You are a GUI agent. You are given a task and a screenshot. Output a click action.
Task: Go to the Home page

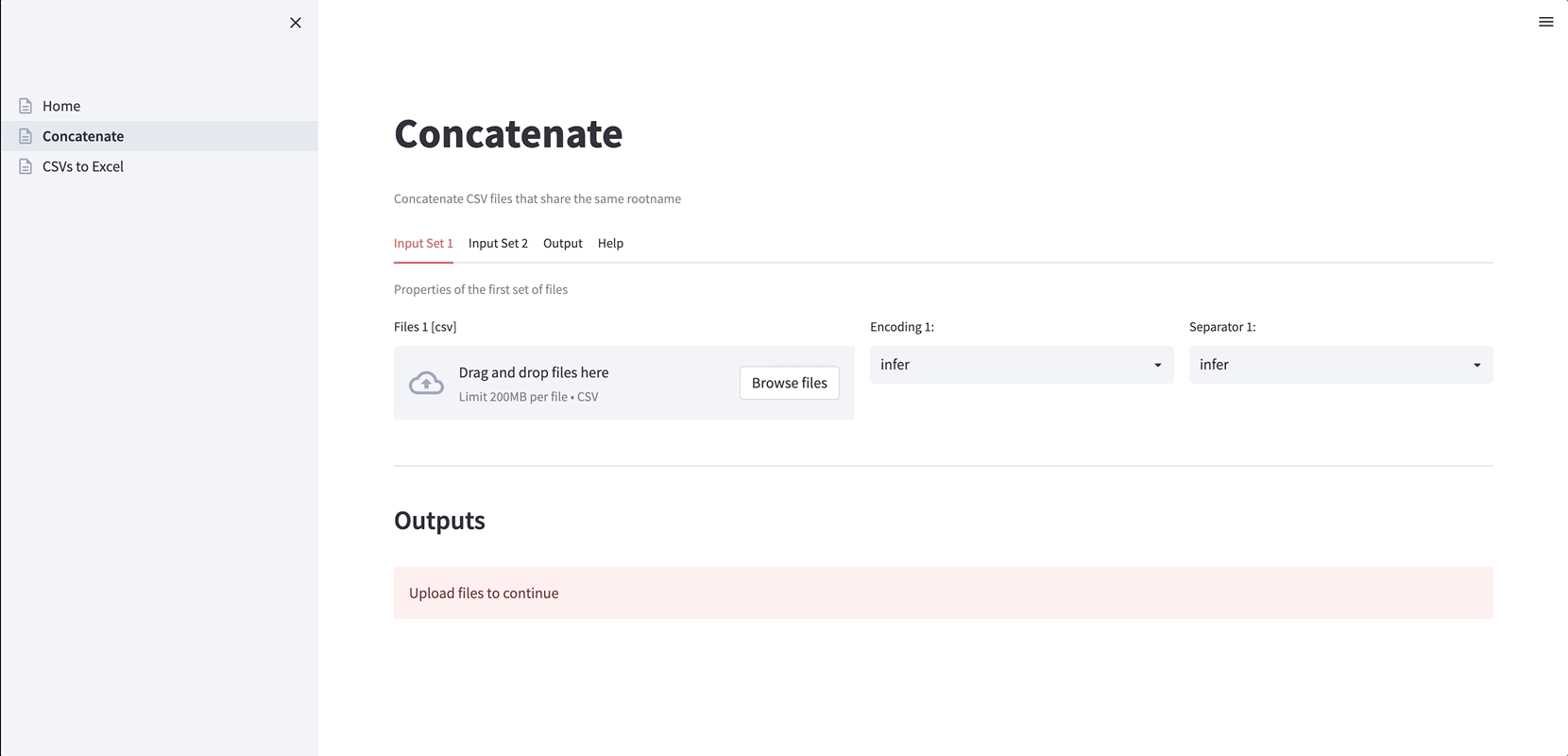61,105
